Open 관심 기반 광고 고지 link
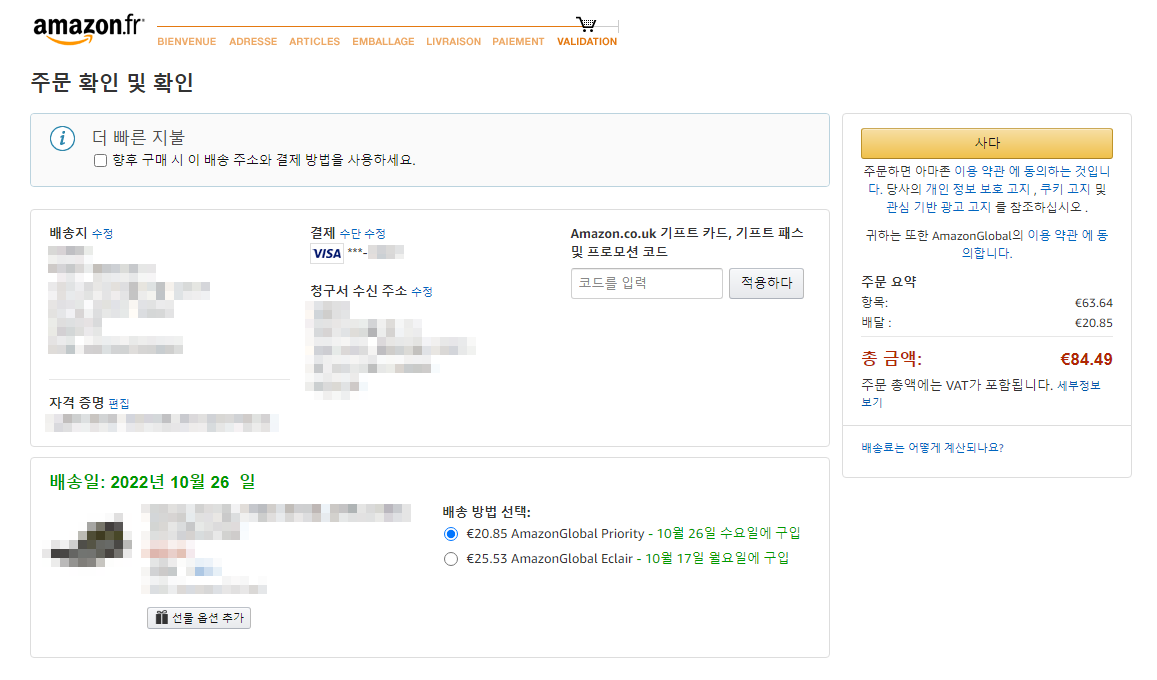Image resolution: width=1157 pixels, height=680 pixels. point(939,207)
